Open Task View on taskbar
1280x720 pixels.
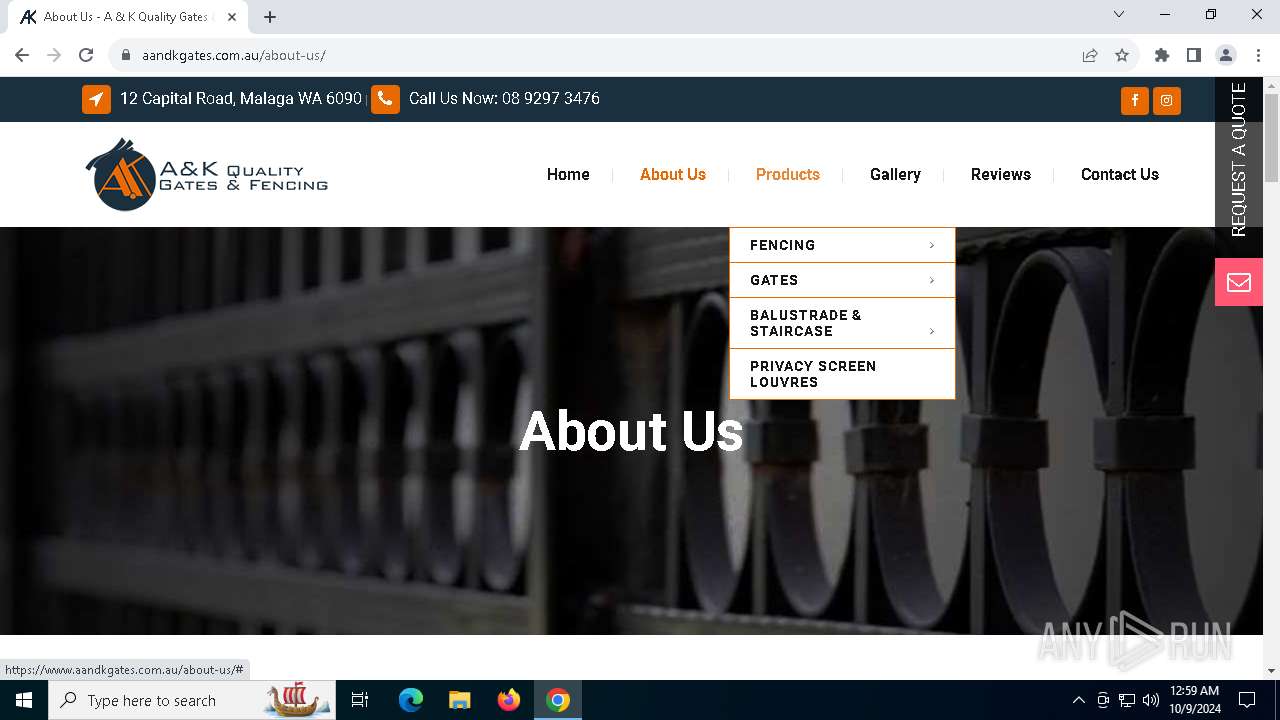tap(360, 700)
